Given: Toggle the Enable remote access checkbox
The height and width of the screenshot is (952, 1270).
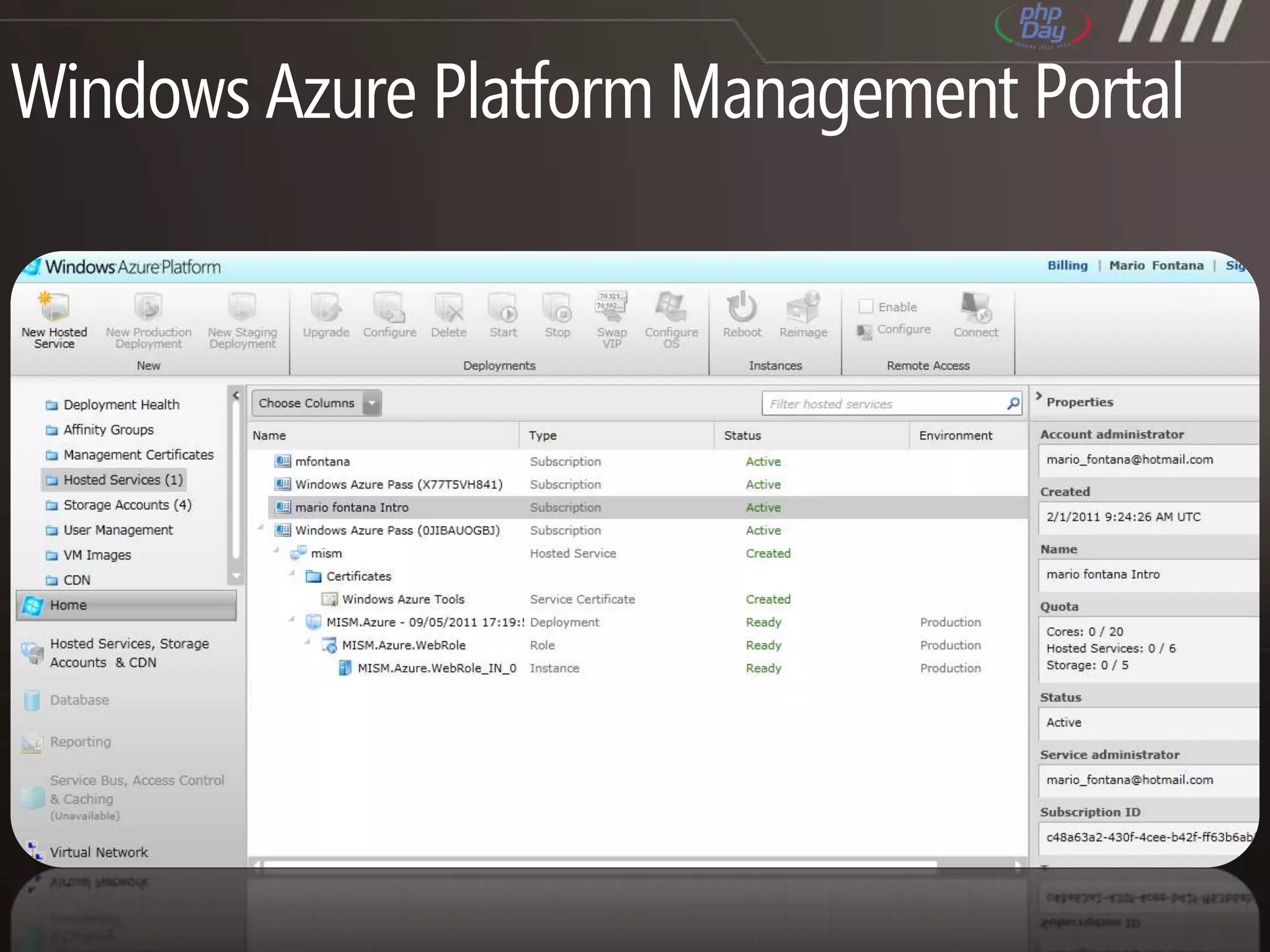Looking at the screenshot, I should (866, 306).
